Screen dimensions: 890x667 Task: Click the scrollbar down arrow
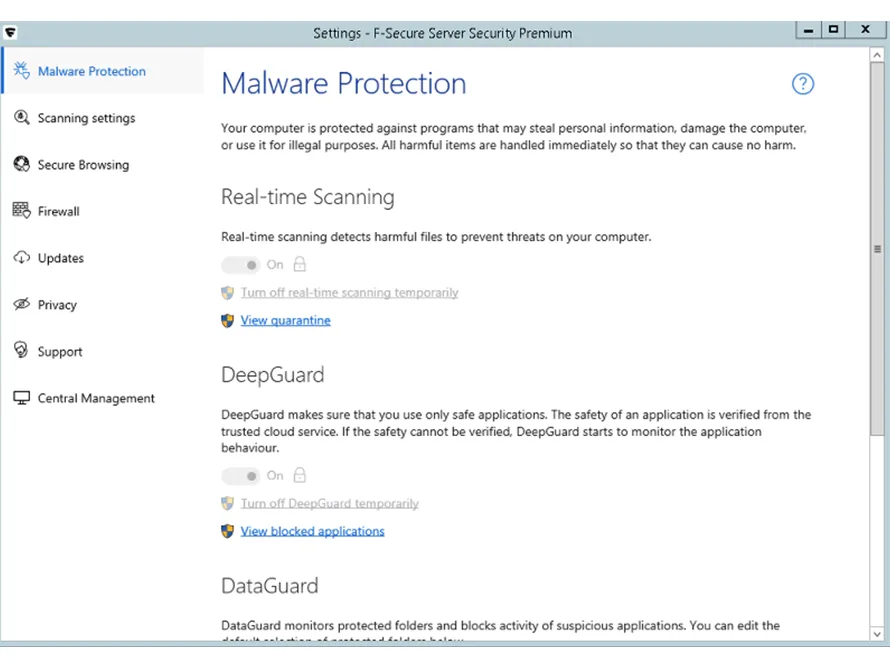pyautogui.click(x=877, y=633)
